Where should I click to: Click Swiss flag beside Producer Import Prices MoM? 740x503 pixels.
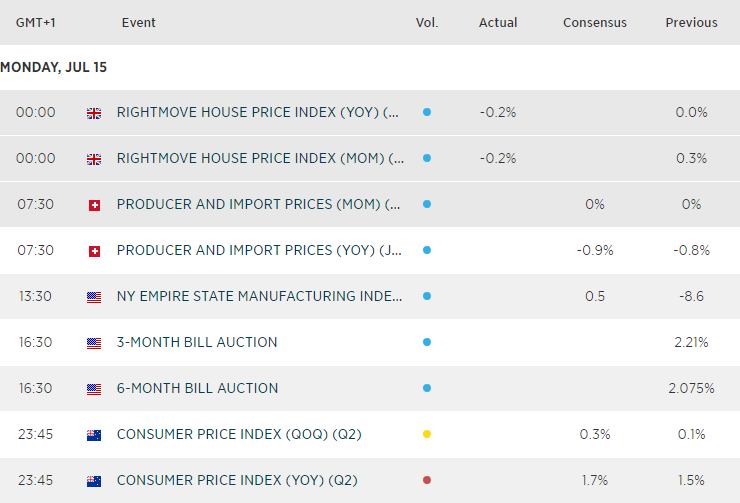click(x=95, y=205)
